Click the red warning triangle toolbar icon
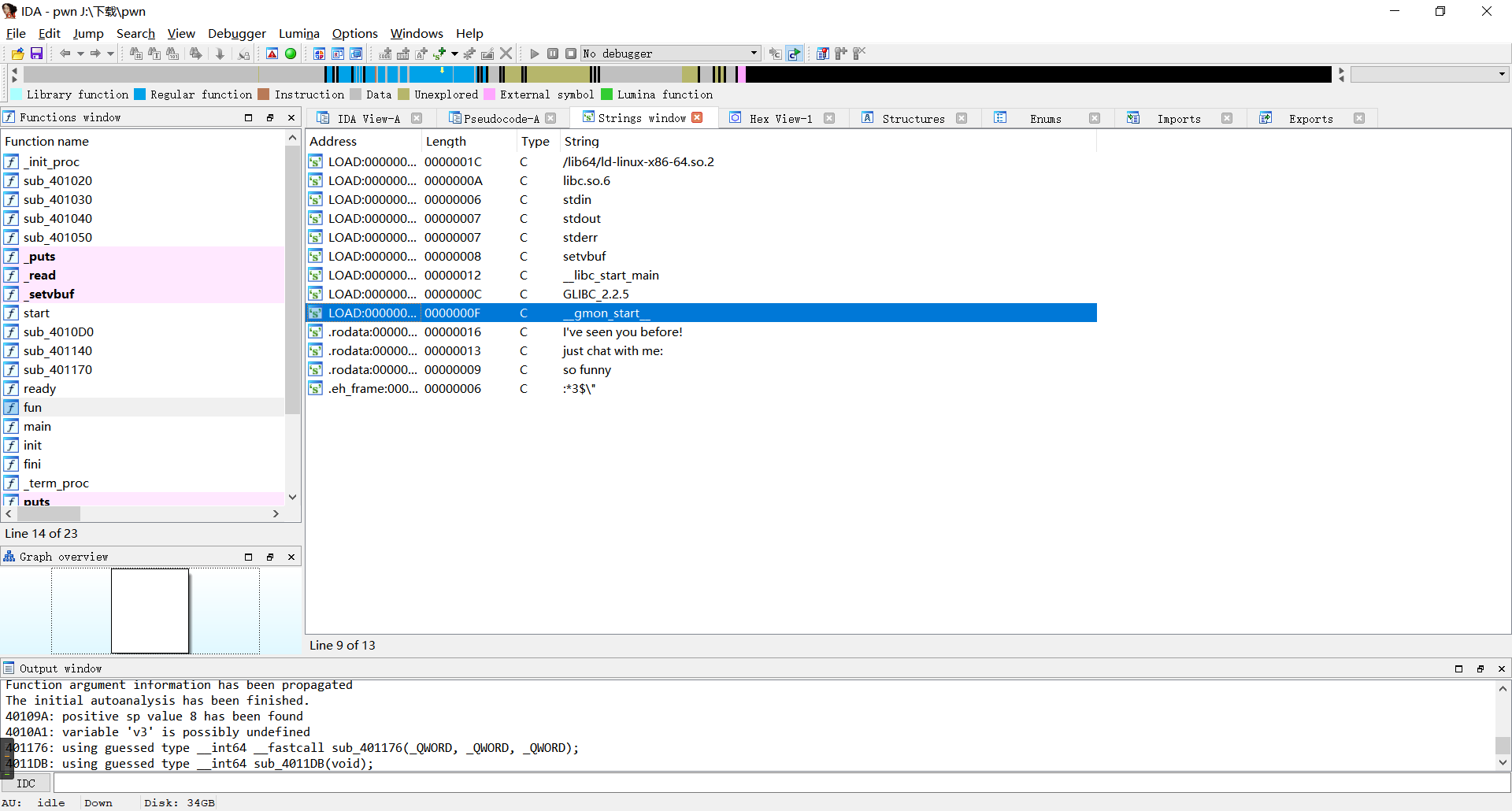Image resolution: width=1512 pixels, height=811 pixels. (272, 54)
